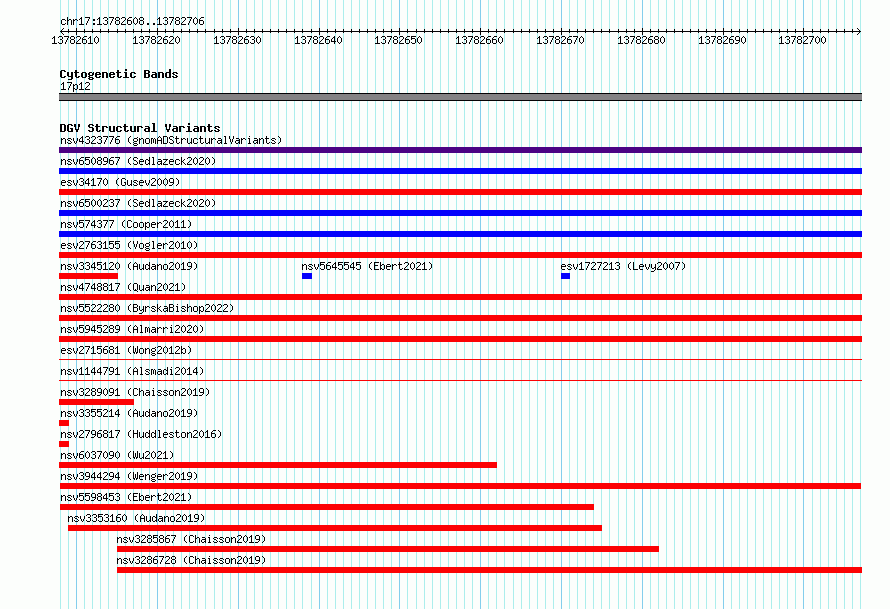The width and height of the screenshot is (890, 609).
Task: Click ruler position 13782630
Action: pos(237,40)
